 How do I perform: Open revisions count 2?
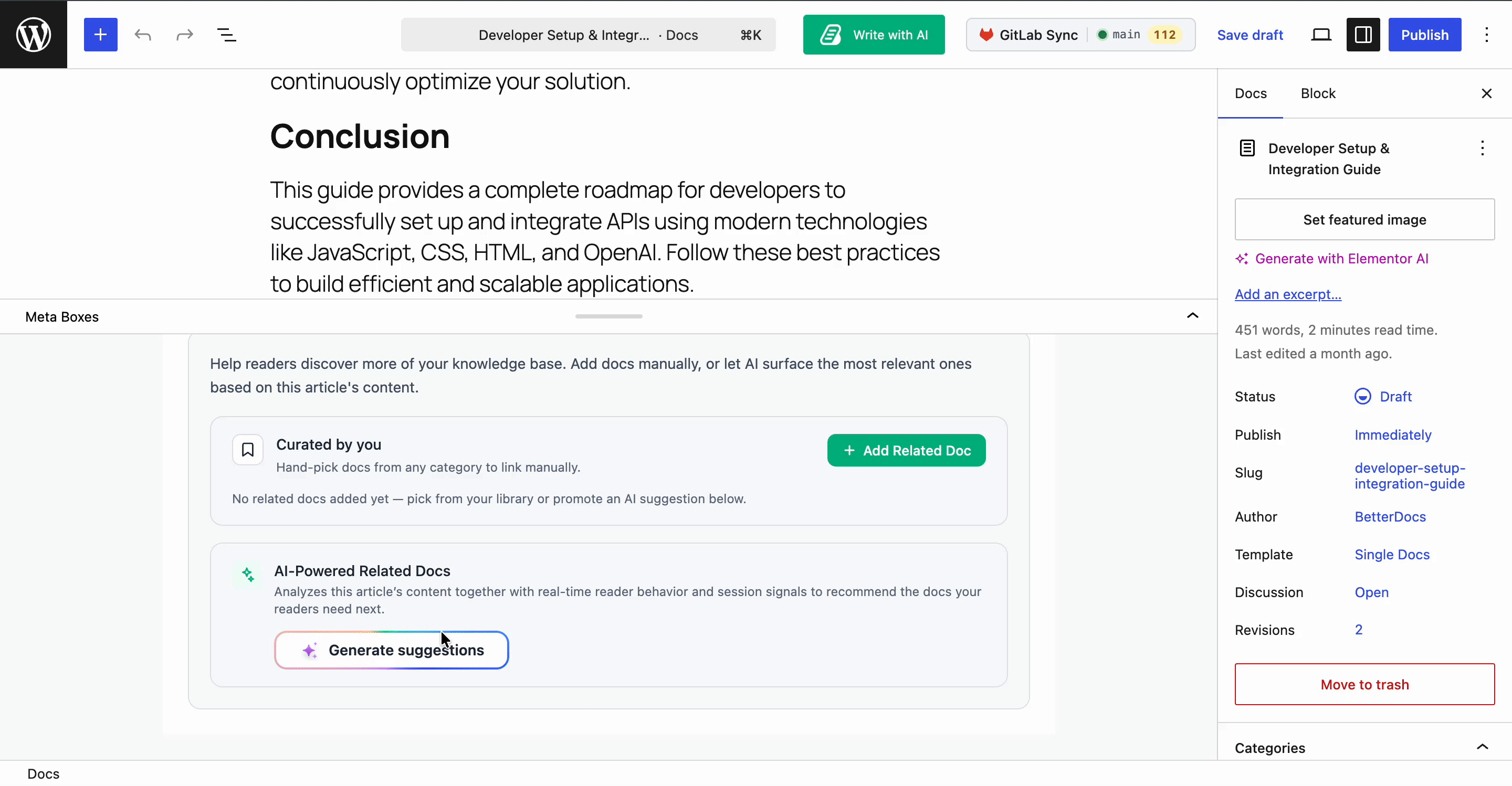pyautogui.click(x=1358, y=630)
